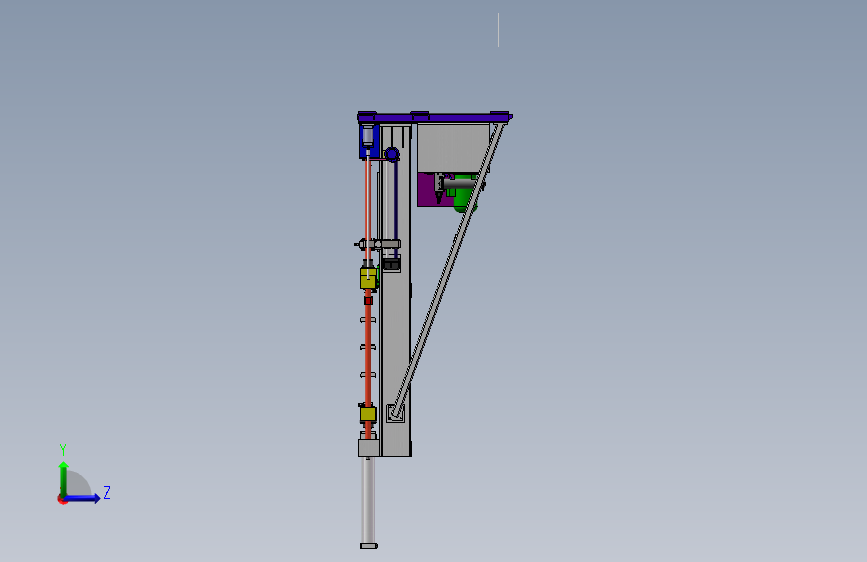Select the pivot bracket at the brace's lower end
Viewport: 867px width, 562px height.
point(395,413)
